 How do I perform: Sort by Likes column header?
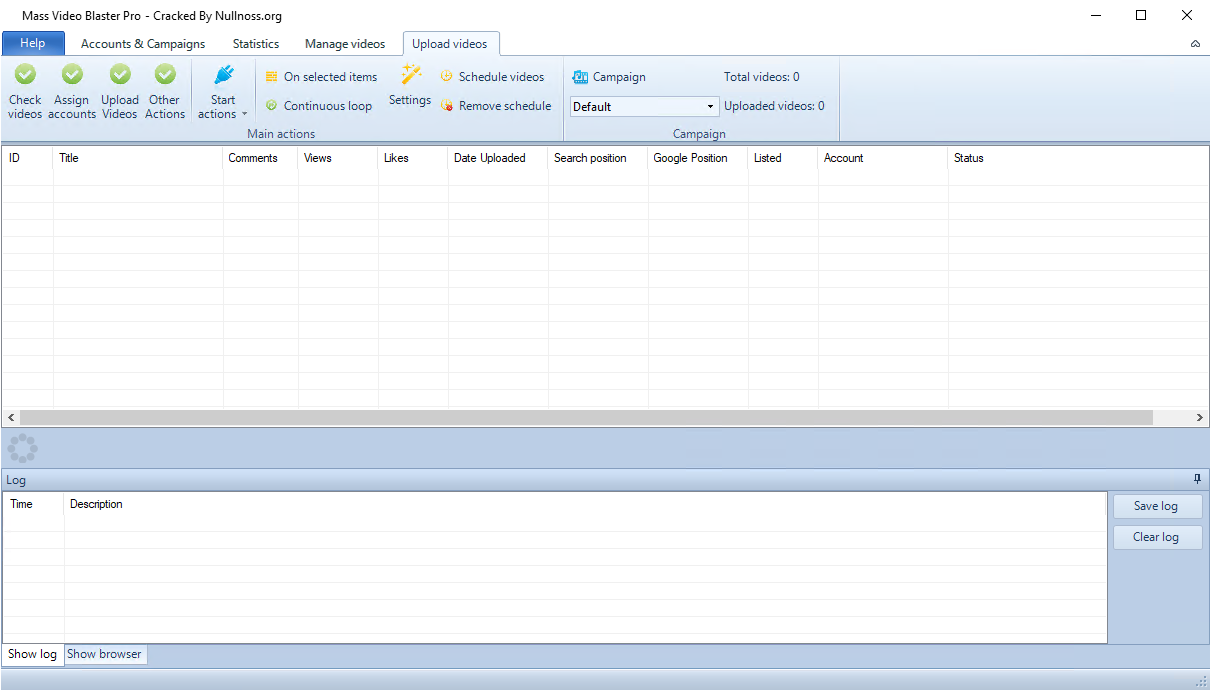pyautogui.click(x=413, y=158)
